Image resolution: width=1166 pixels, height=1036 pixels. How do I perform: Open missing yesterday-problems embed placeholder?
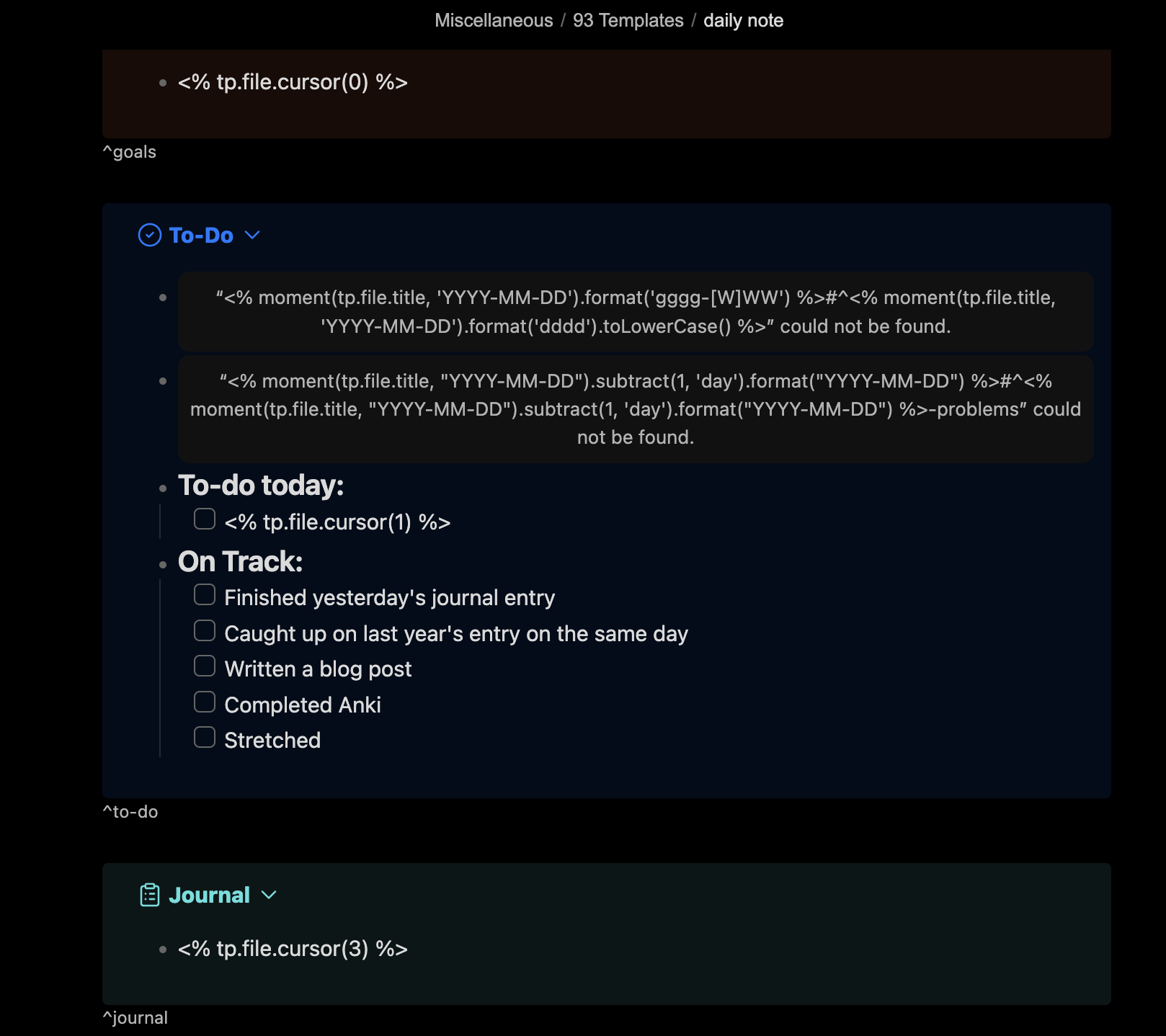635,409
